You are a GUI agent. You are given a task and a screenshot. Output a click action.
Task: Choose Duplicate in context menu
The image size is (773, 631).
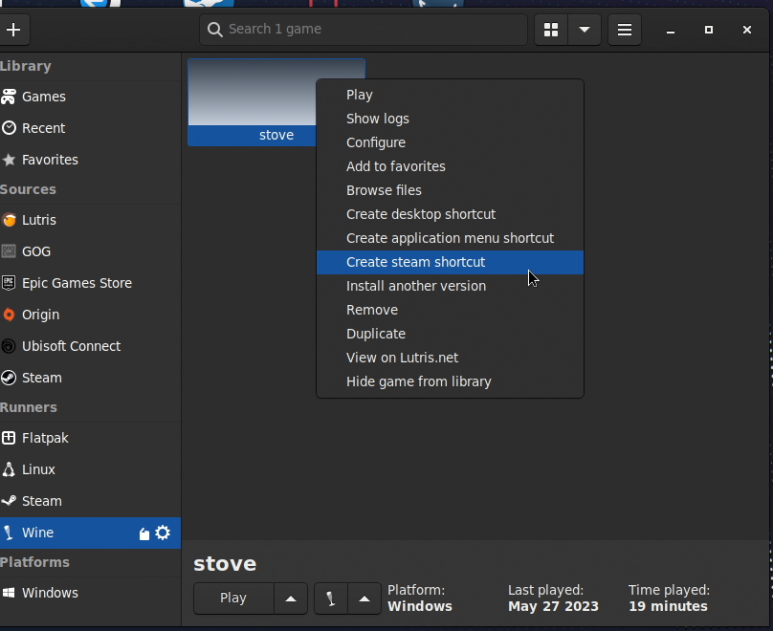coord(450,334)
